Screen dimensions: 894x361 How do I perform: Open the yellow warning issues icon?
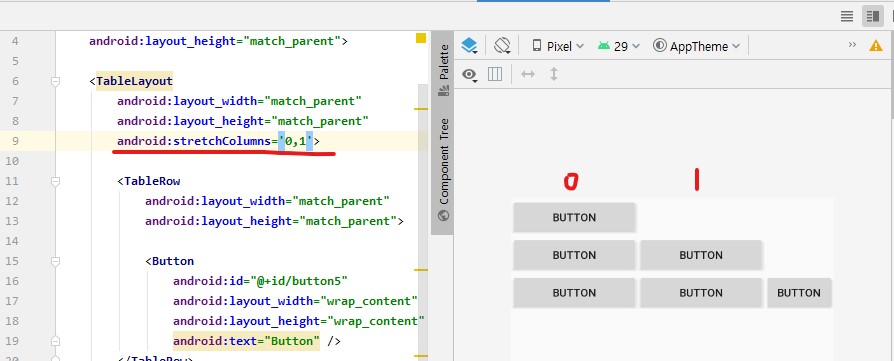tap(876, 46)
